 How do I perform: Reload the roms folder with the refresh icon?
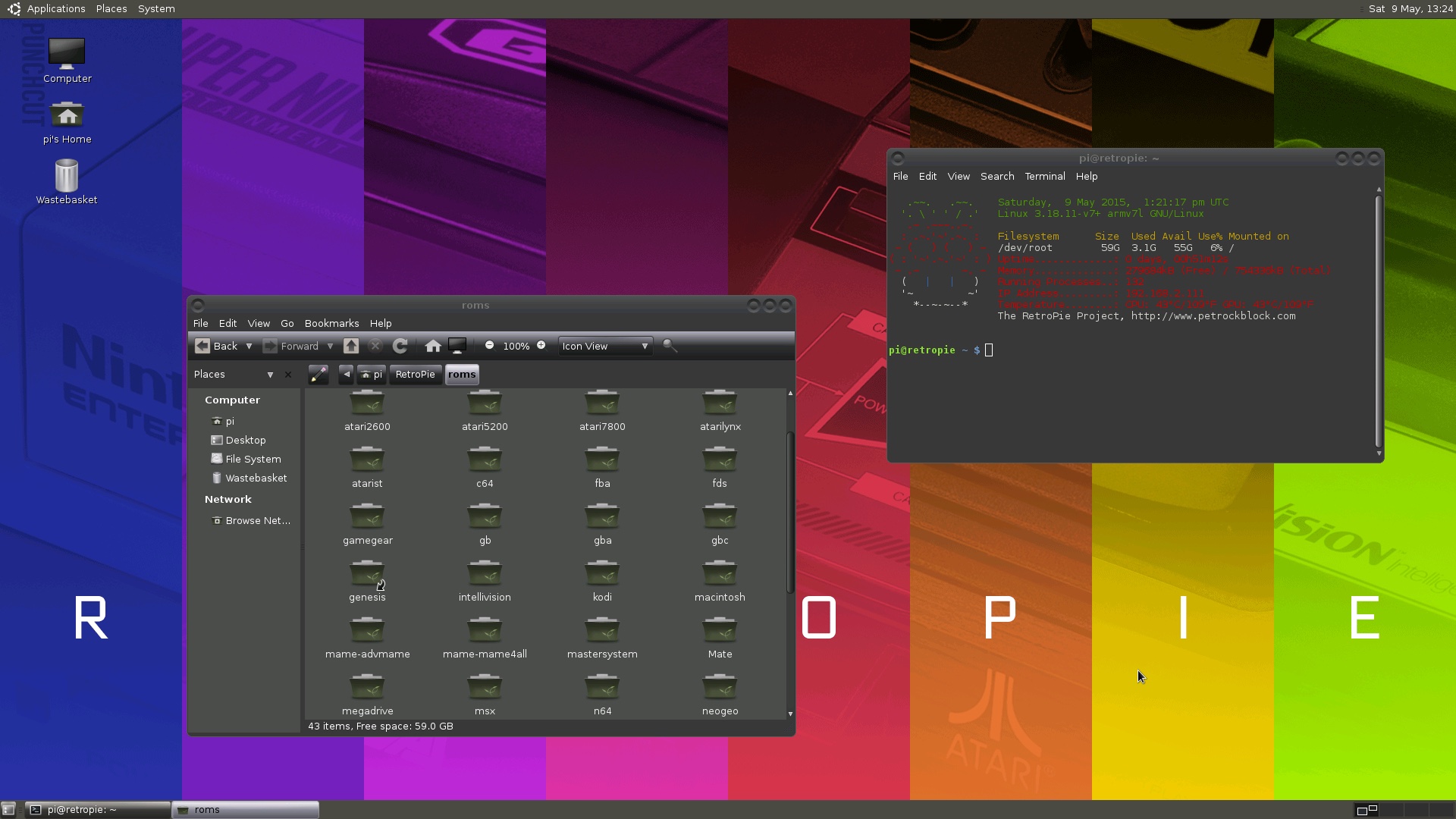coord(400,346)
